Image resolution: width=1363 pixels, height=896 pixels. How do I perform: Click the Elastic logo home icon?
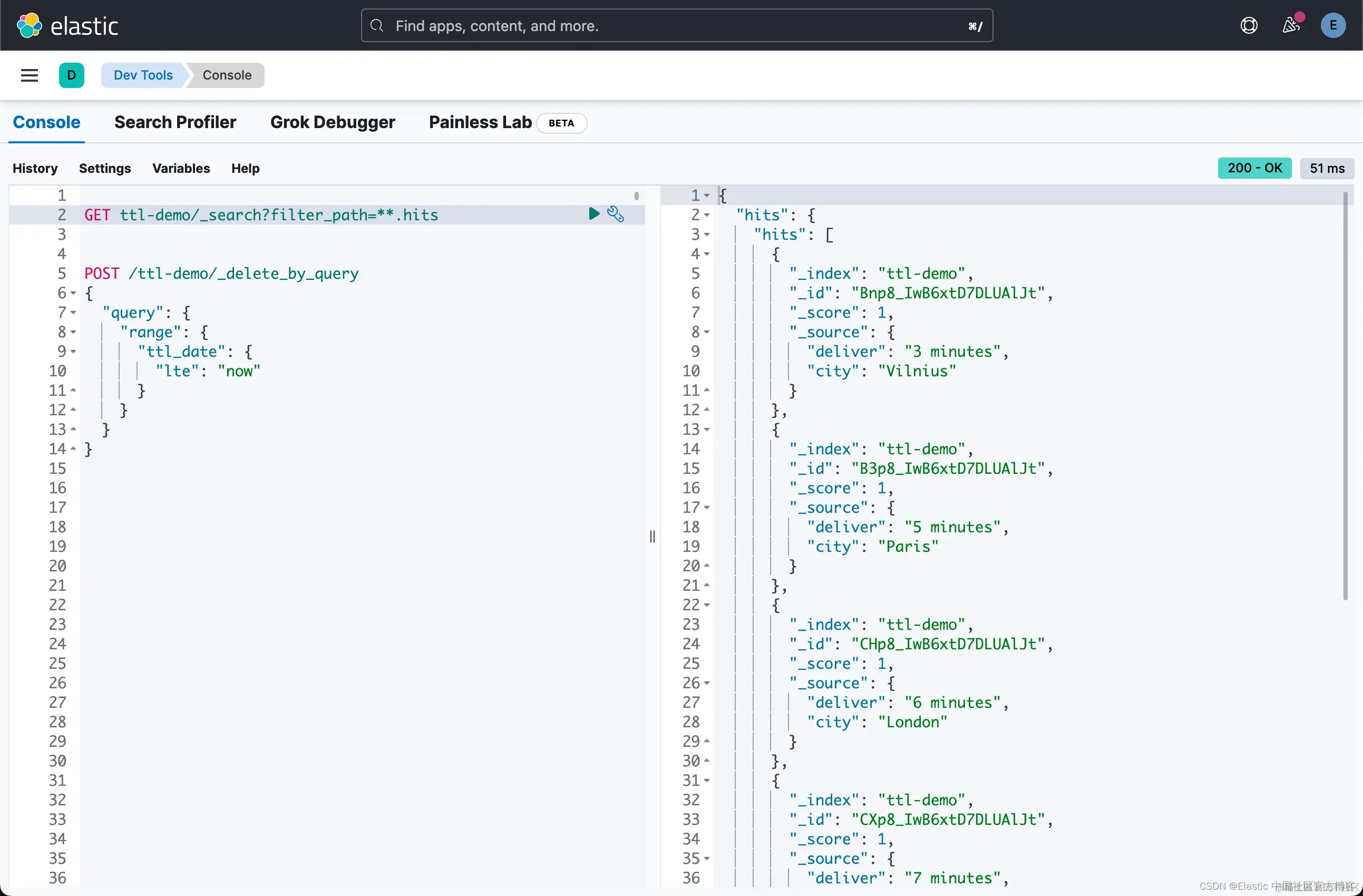(x=29, y=26)
